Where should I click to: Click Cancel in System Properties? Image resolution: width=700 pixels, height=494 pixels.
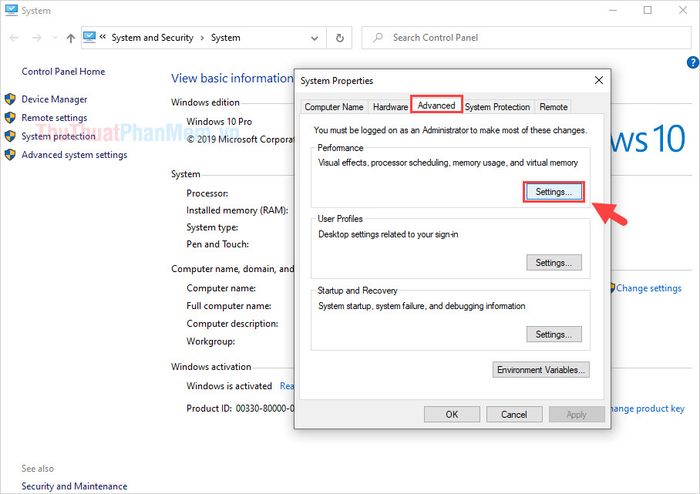[514, 415]
